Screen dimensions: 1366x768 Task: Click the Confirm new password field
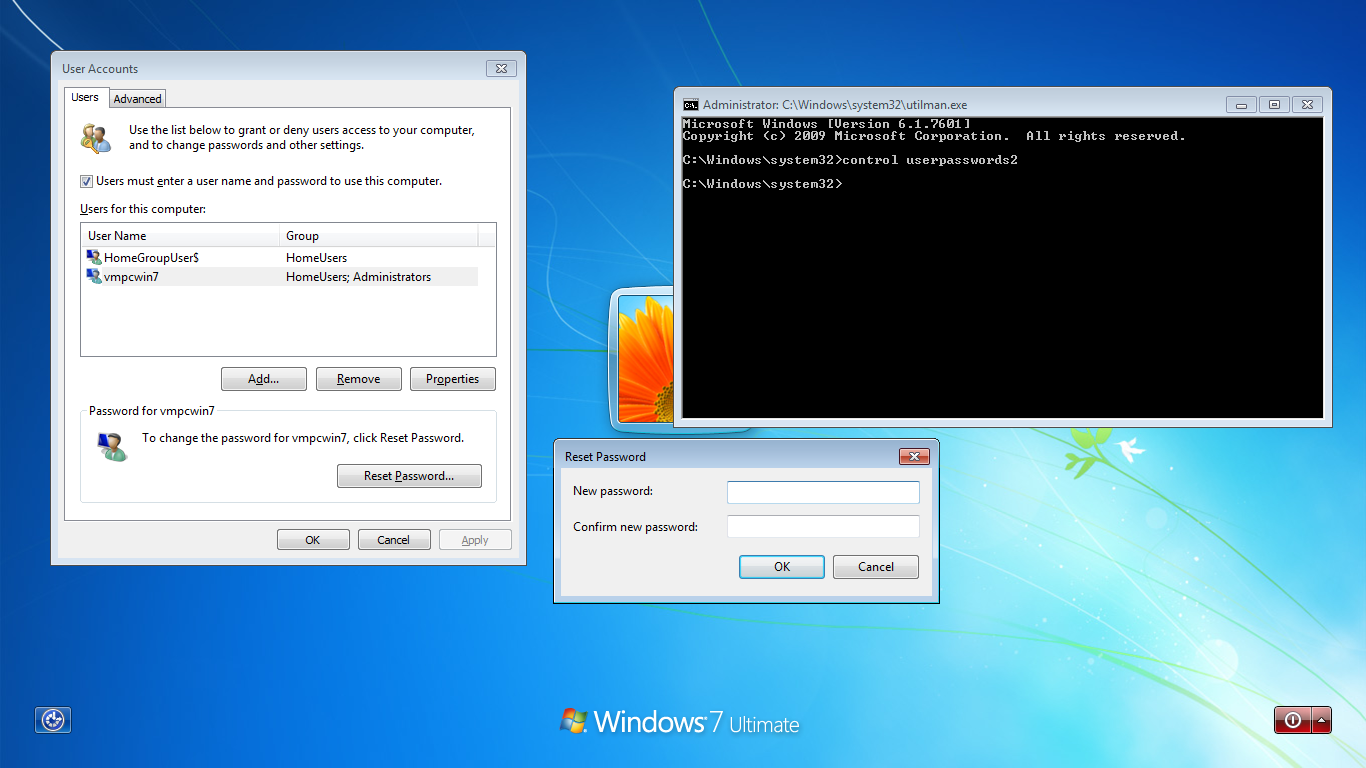[823, 527]
